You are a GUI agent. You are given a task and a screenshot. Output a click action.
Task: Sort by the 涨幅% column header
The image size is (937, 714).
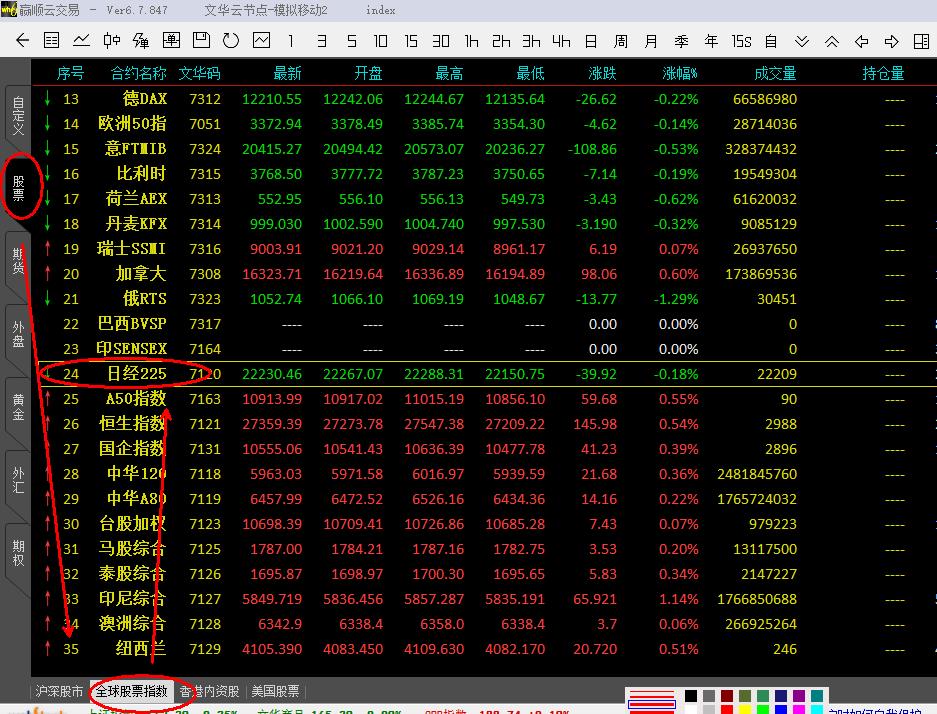tap(680, 73)
